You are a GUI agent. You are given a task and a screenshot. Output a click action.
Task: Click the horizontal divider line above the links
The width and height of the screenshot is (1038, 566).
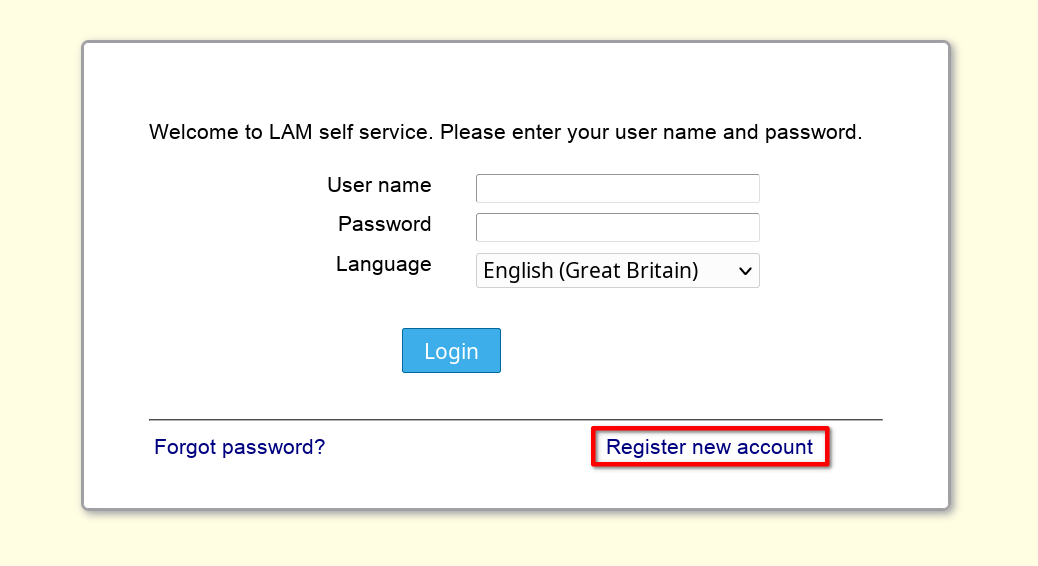[515, 420]
